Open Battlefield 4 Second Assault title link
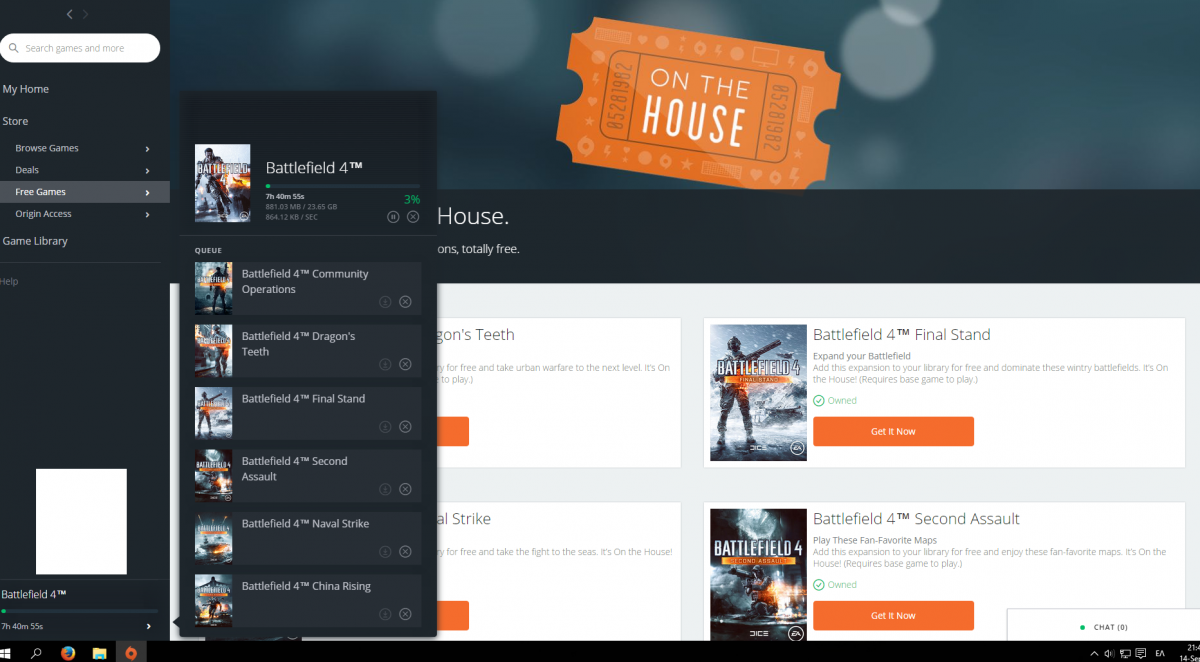Image resolution: width=1200 pixels, height=662 pixels. pos(916,518)
